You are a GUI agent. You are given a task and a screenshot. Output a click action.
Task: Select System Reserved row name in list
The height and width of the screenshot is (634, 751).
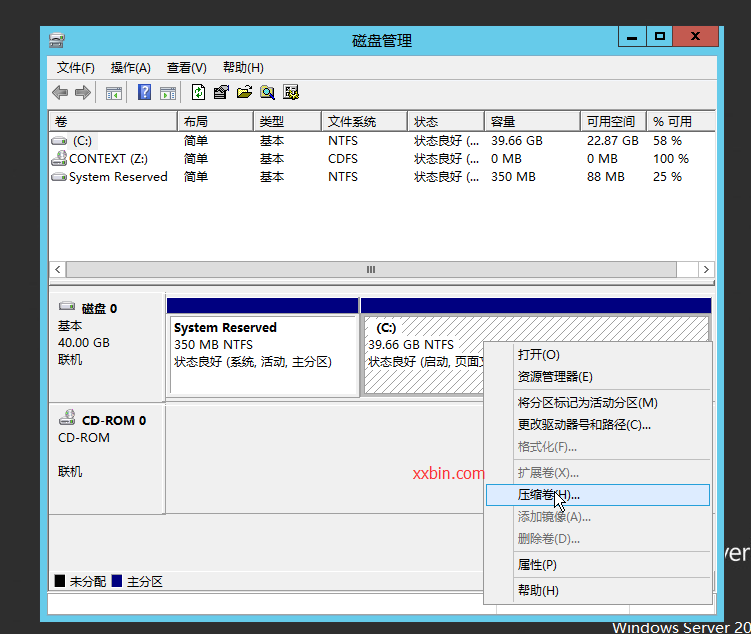tap(118, 177)
